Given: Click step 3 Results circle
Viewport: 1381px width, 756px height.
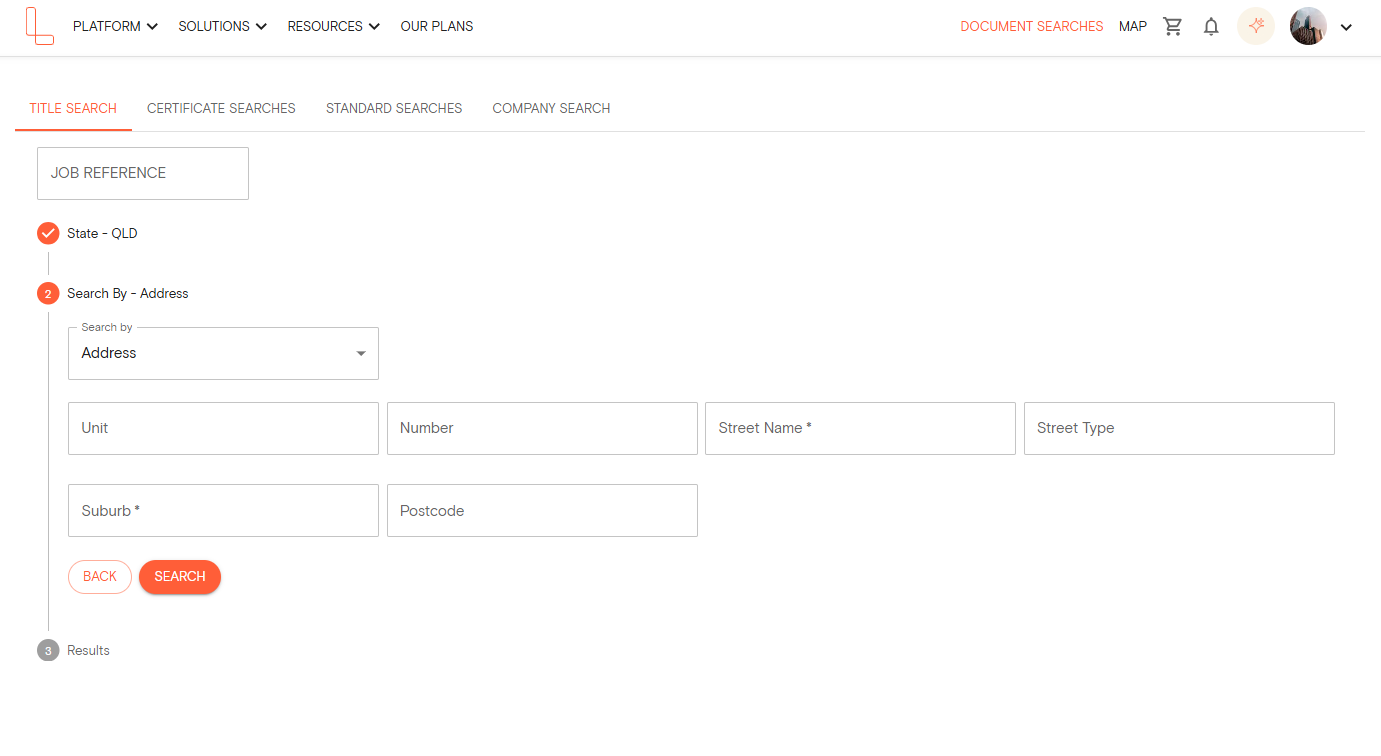Looking at the screenshot, I should pos(48,650).
